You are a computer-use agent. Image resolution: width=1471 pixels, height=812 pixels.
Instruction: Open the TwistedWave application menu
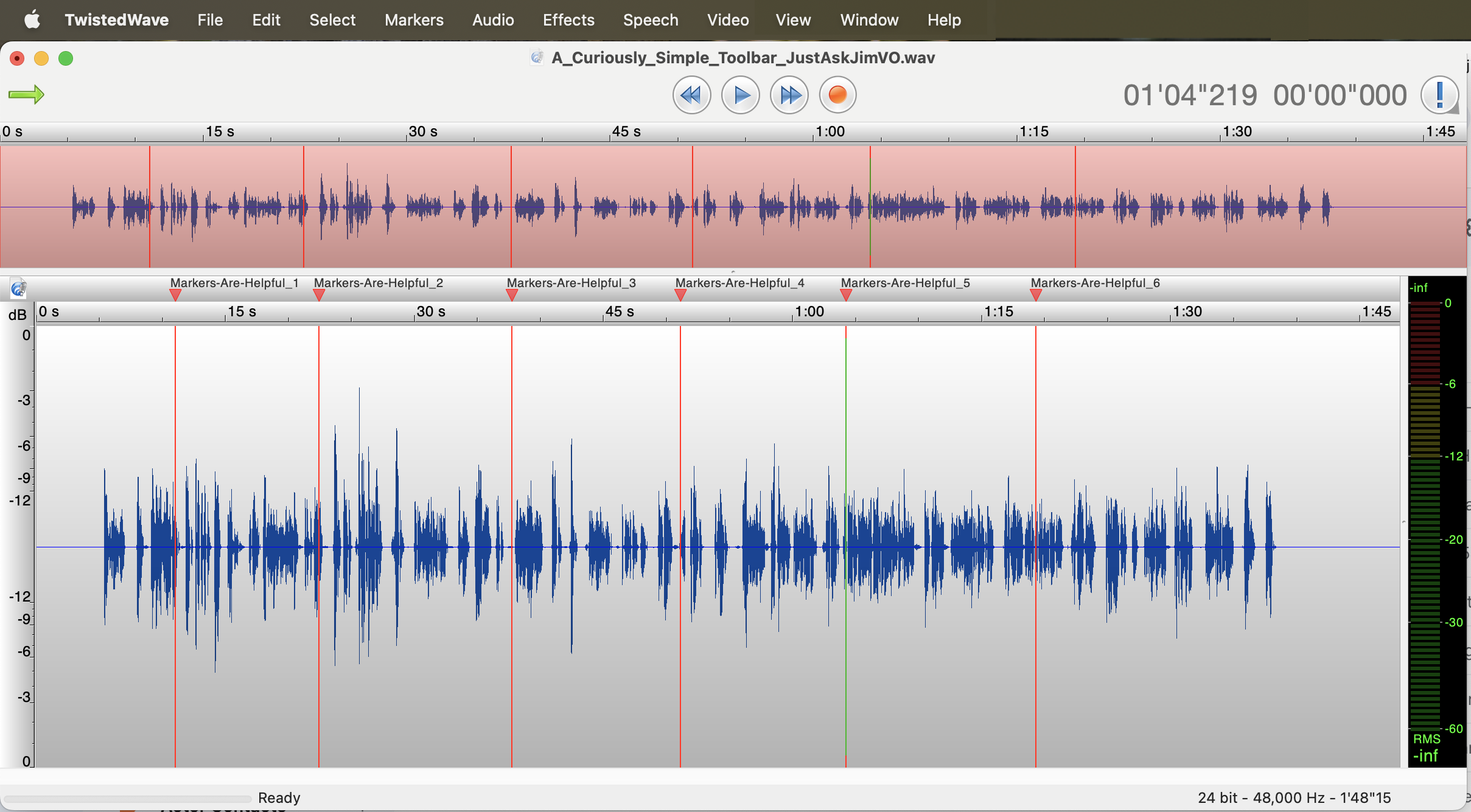117,20
